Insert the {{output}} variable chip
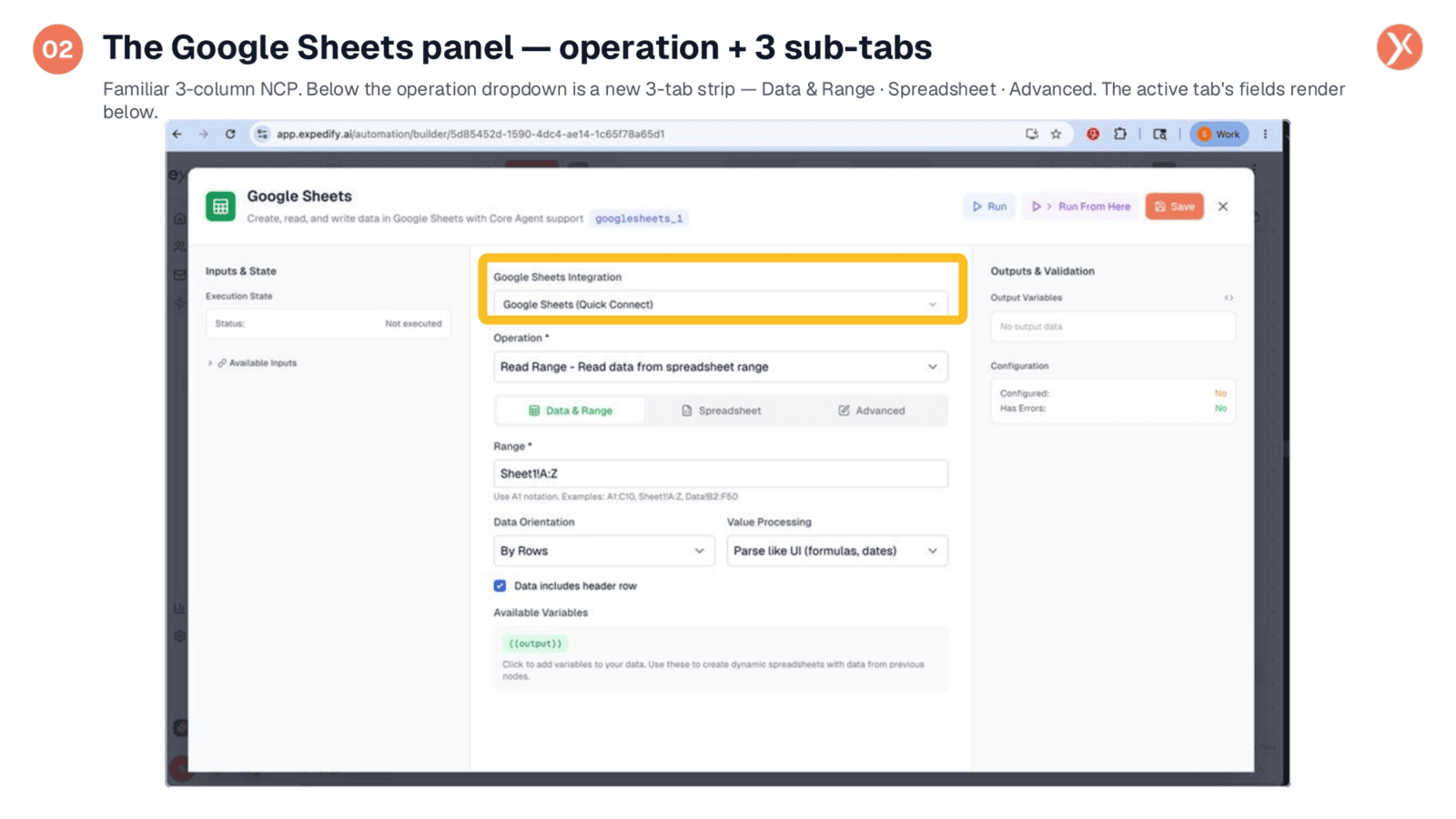 [535, 643]
